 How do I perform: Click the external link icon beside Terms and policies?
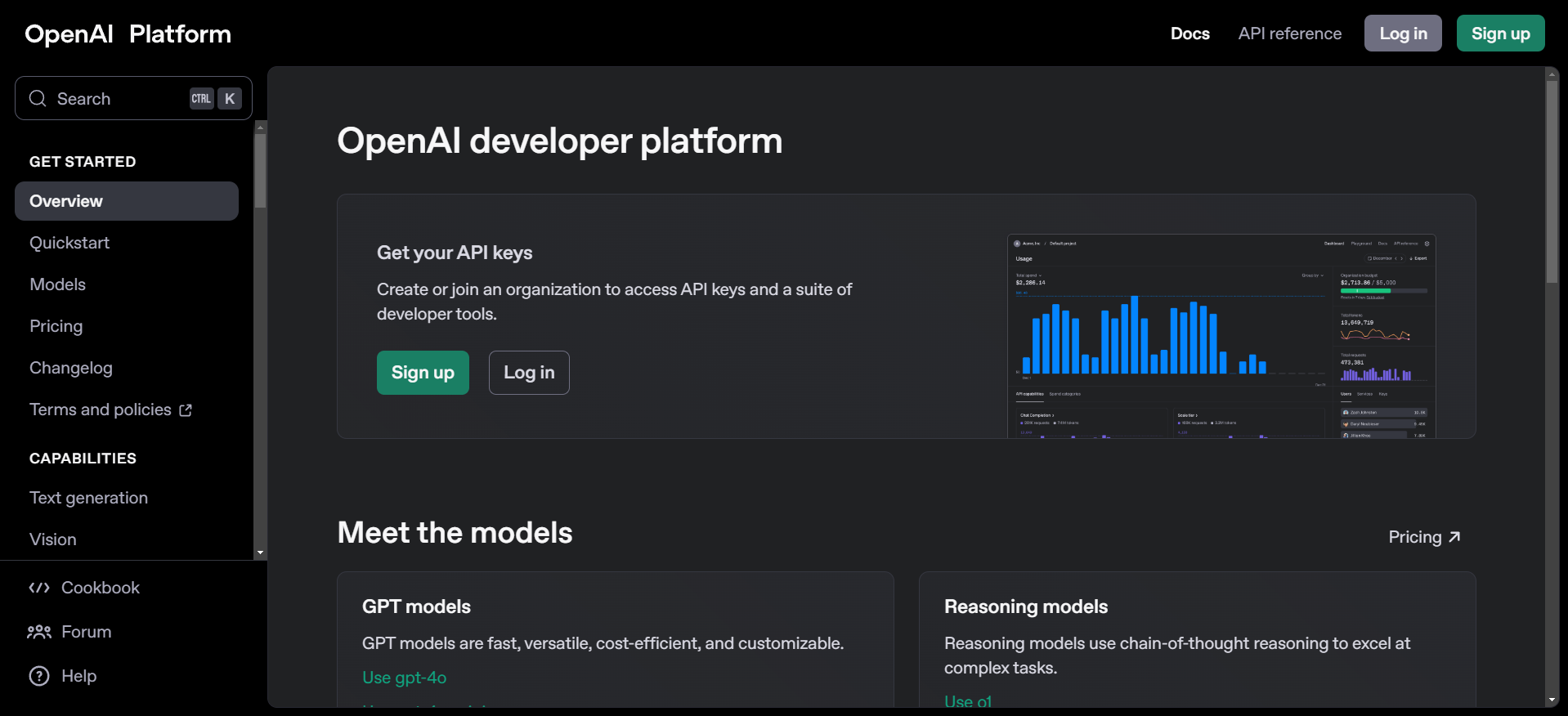(186, 410)
